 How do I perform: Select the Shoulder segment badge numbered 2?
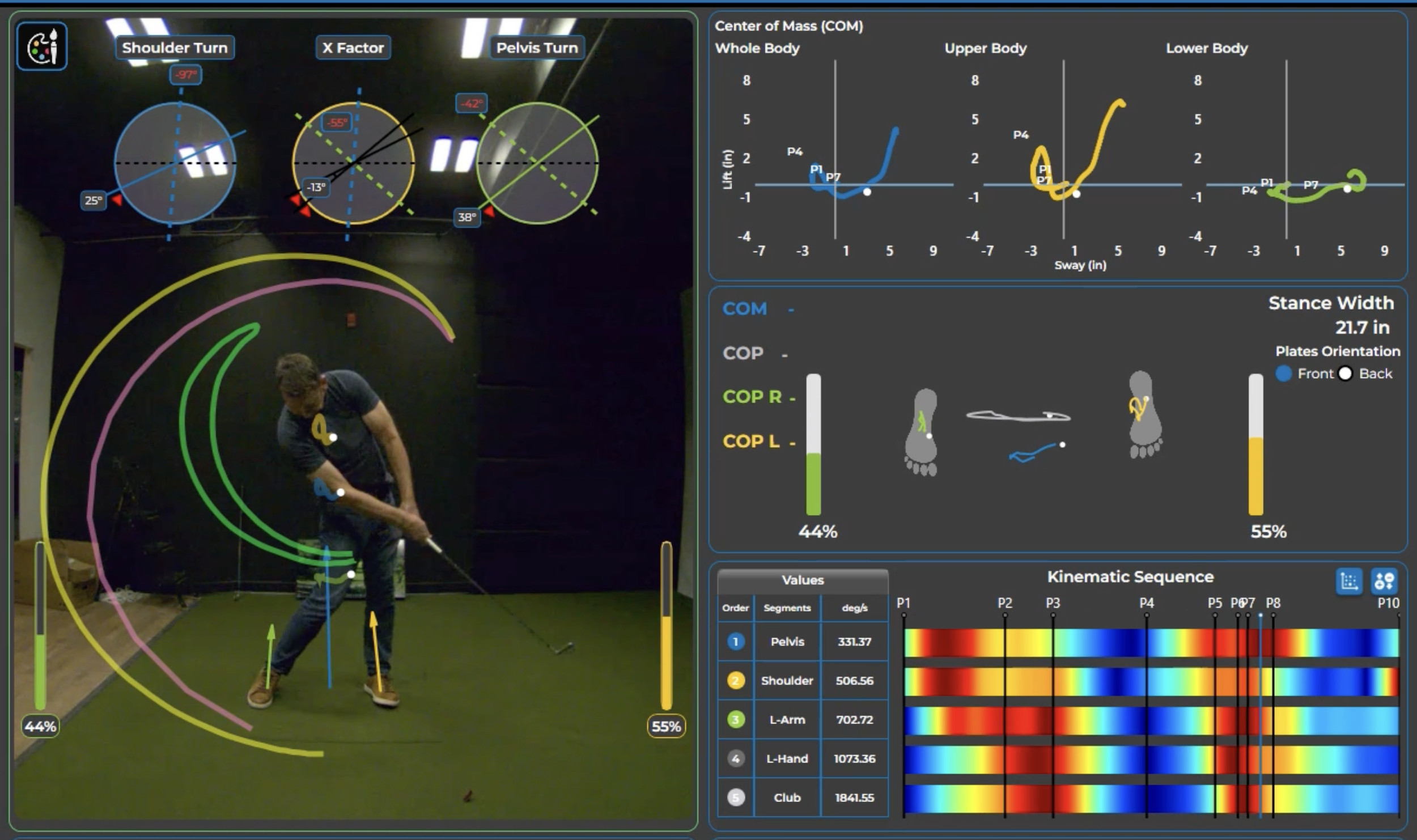pos(735,681)
